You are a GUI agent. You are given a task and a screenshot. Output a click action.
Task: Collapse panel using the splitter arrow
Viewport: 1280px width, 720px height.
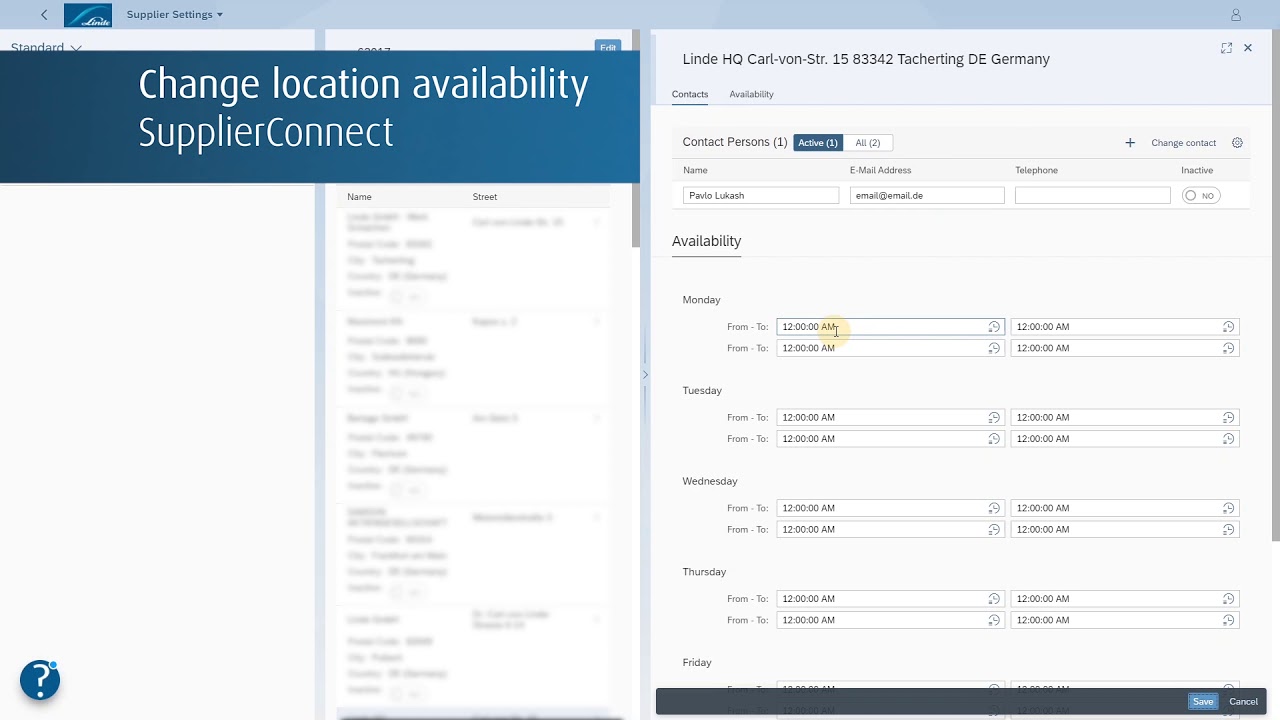tap(645, 374)
